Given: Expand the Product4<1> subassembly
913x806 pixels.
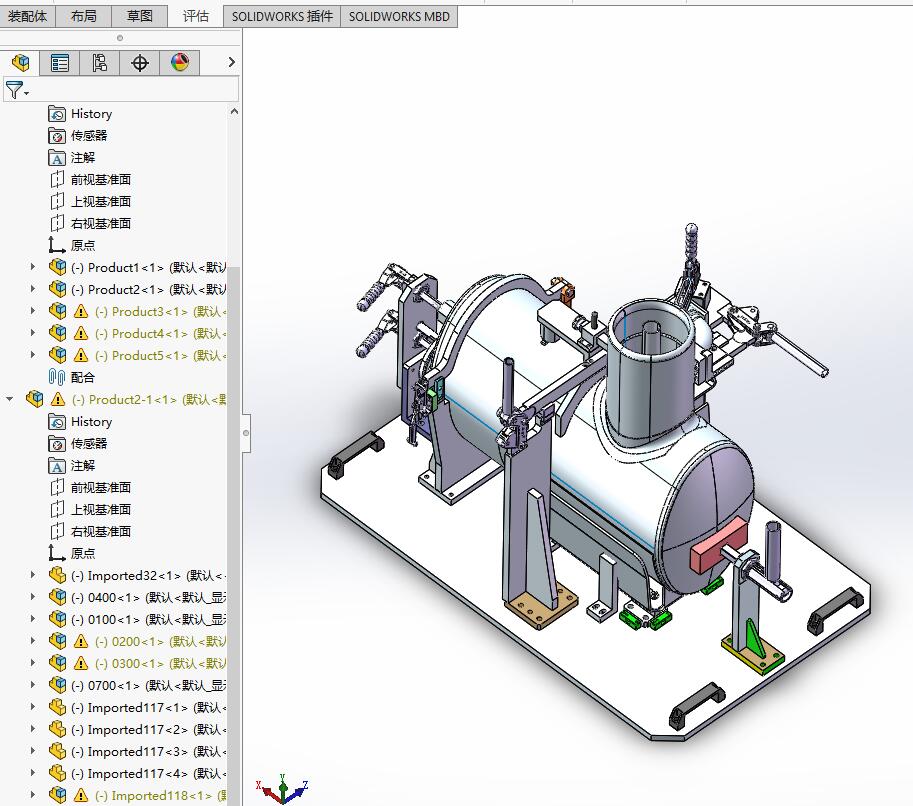Looking at the screenshot, I should 33,333.
